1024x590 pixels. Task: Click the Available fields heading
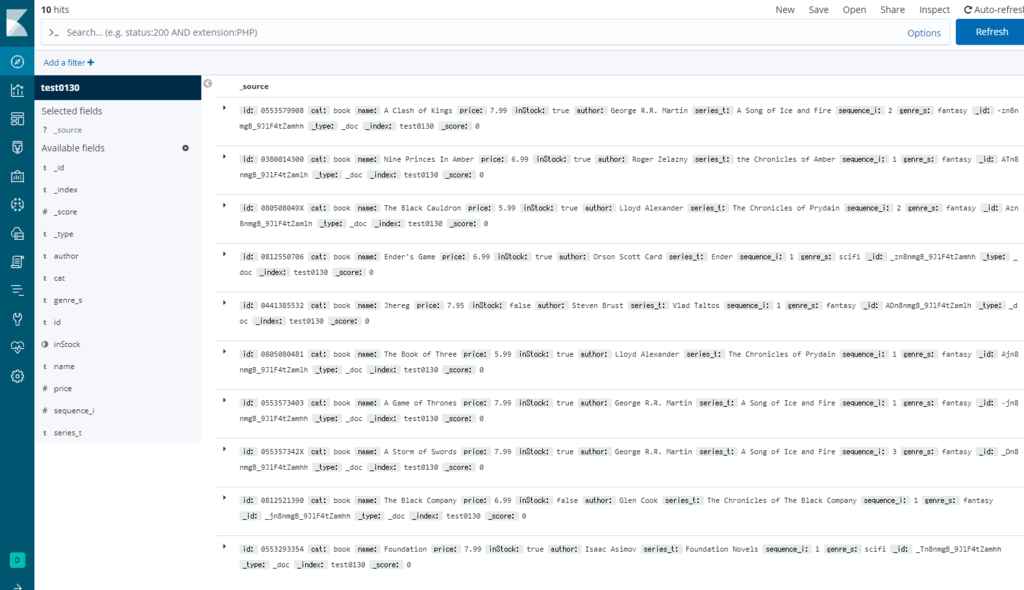(73, 148)
